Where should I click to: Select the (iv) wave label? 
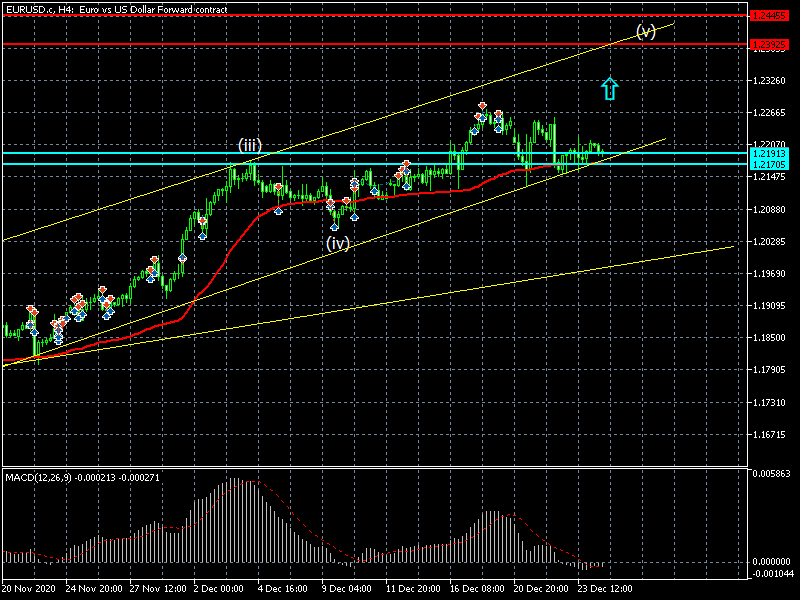(337, 242)
